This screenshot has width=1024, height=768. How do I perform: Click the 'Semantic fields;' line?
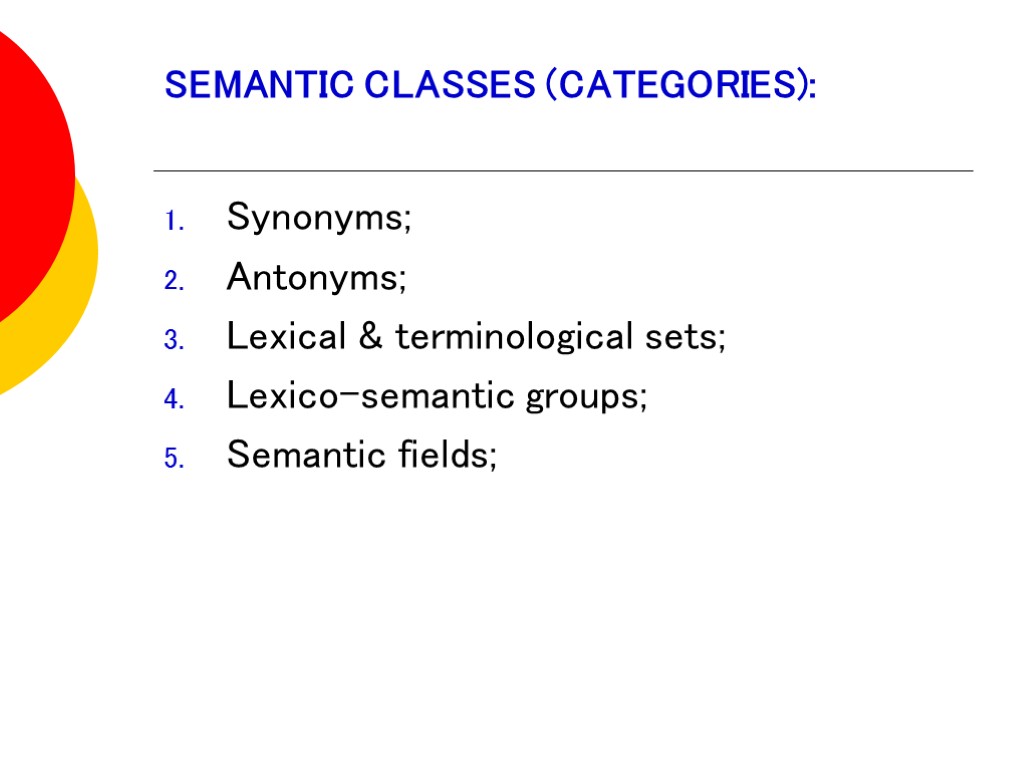click(361, 456)
